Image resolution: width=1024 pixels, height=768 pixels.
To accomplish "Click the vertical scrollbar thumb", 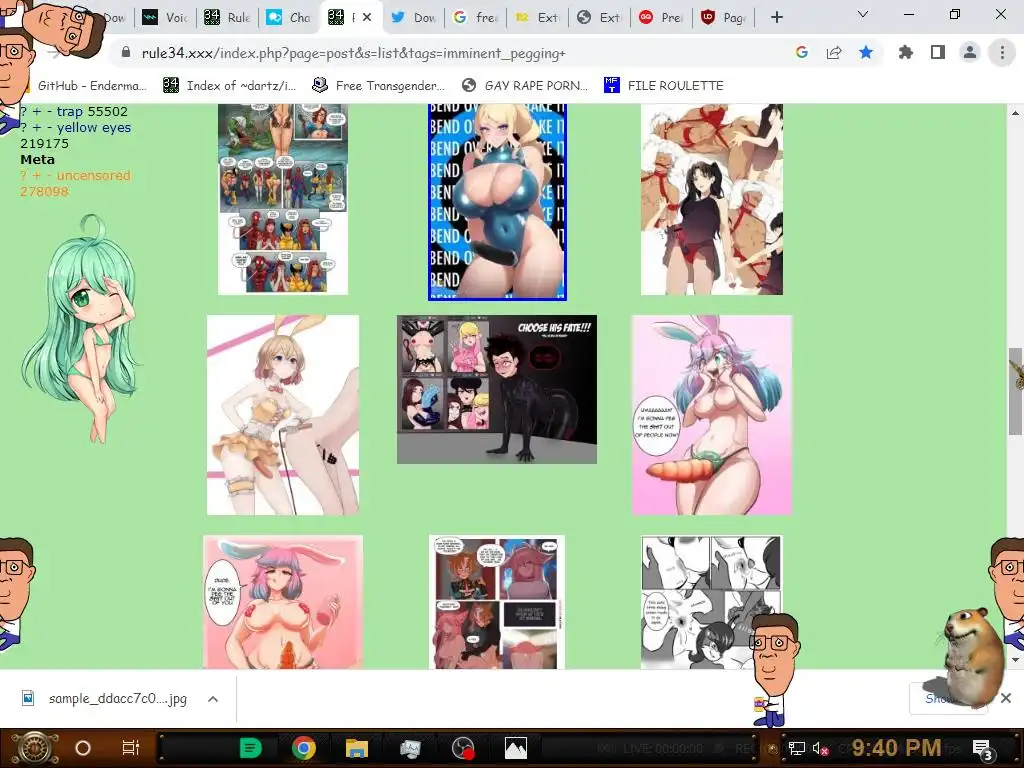I will tap(1016, 391).
